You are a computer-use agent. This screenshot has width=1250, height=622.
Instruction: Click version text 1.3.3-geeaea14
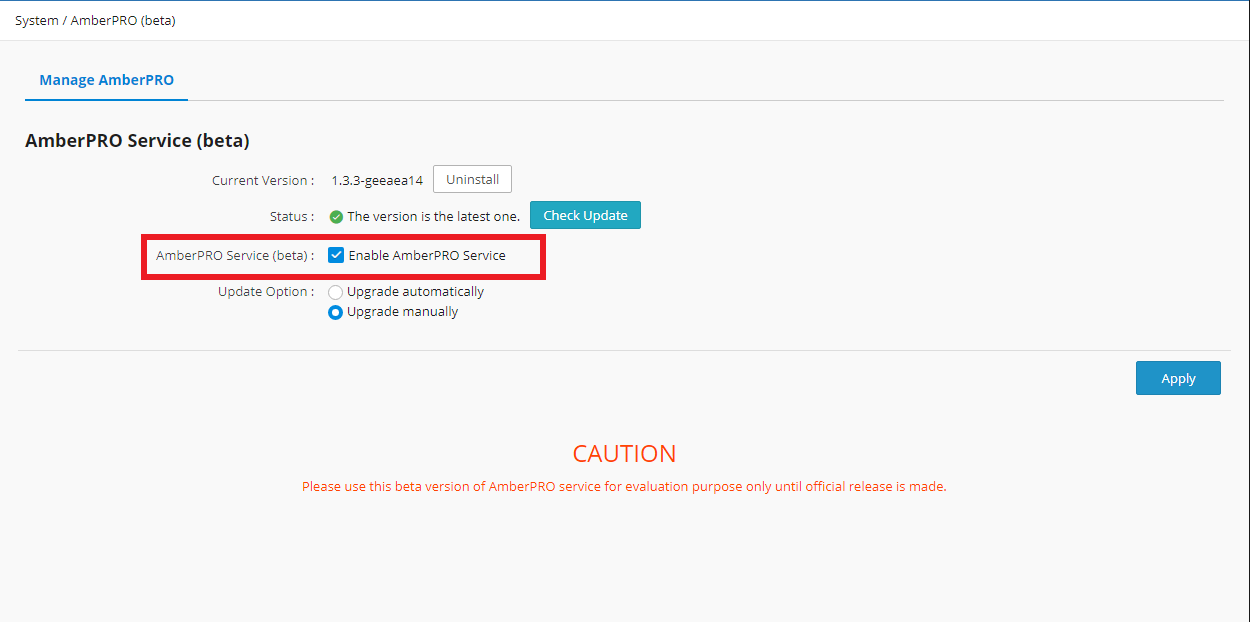tap(377, 181)
